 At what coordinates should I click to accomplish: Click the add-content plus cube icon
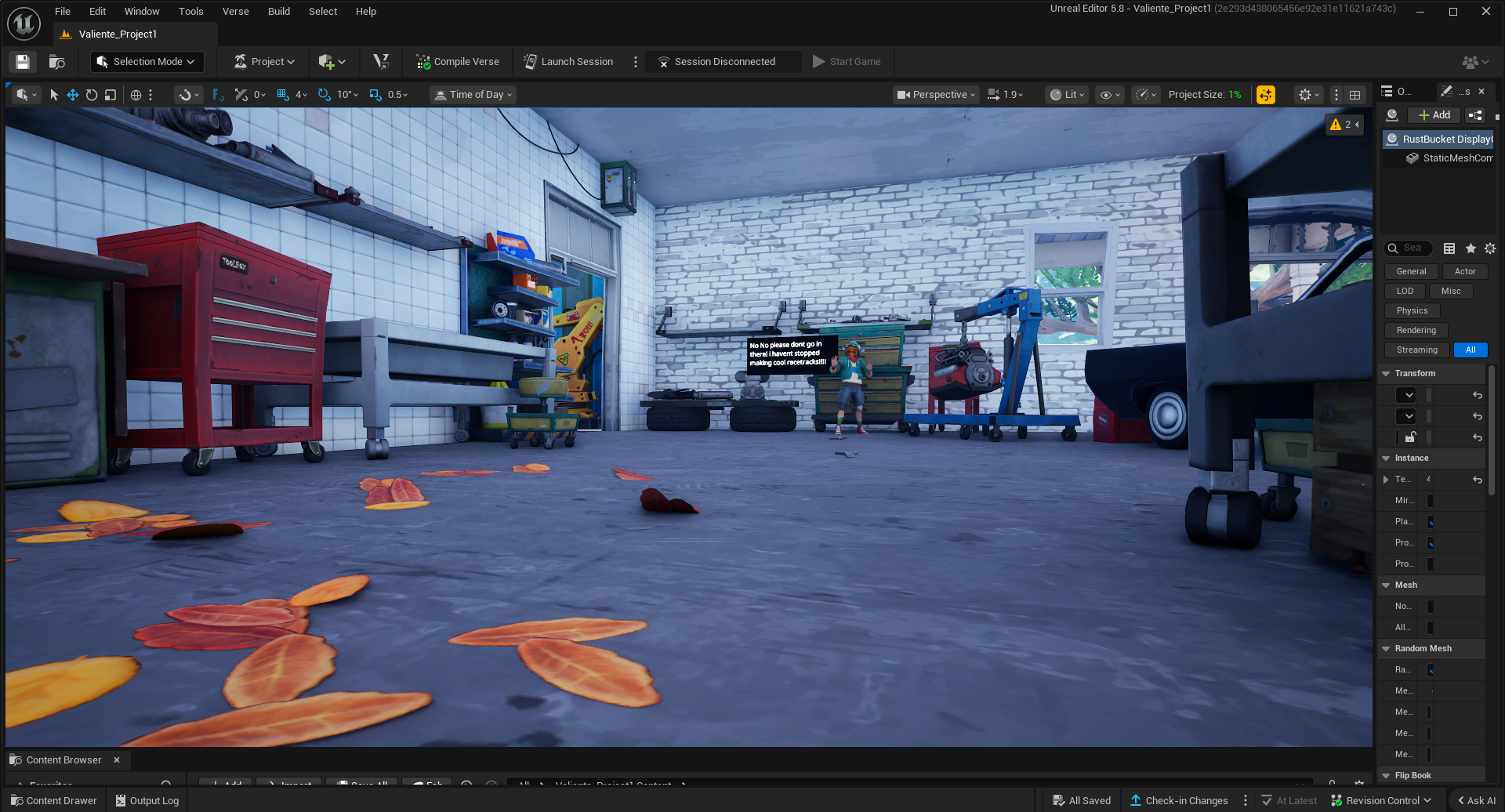332,62
